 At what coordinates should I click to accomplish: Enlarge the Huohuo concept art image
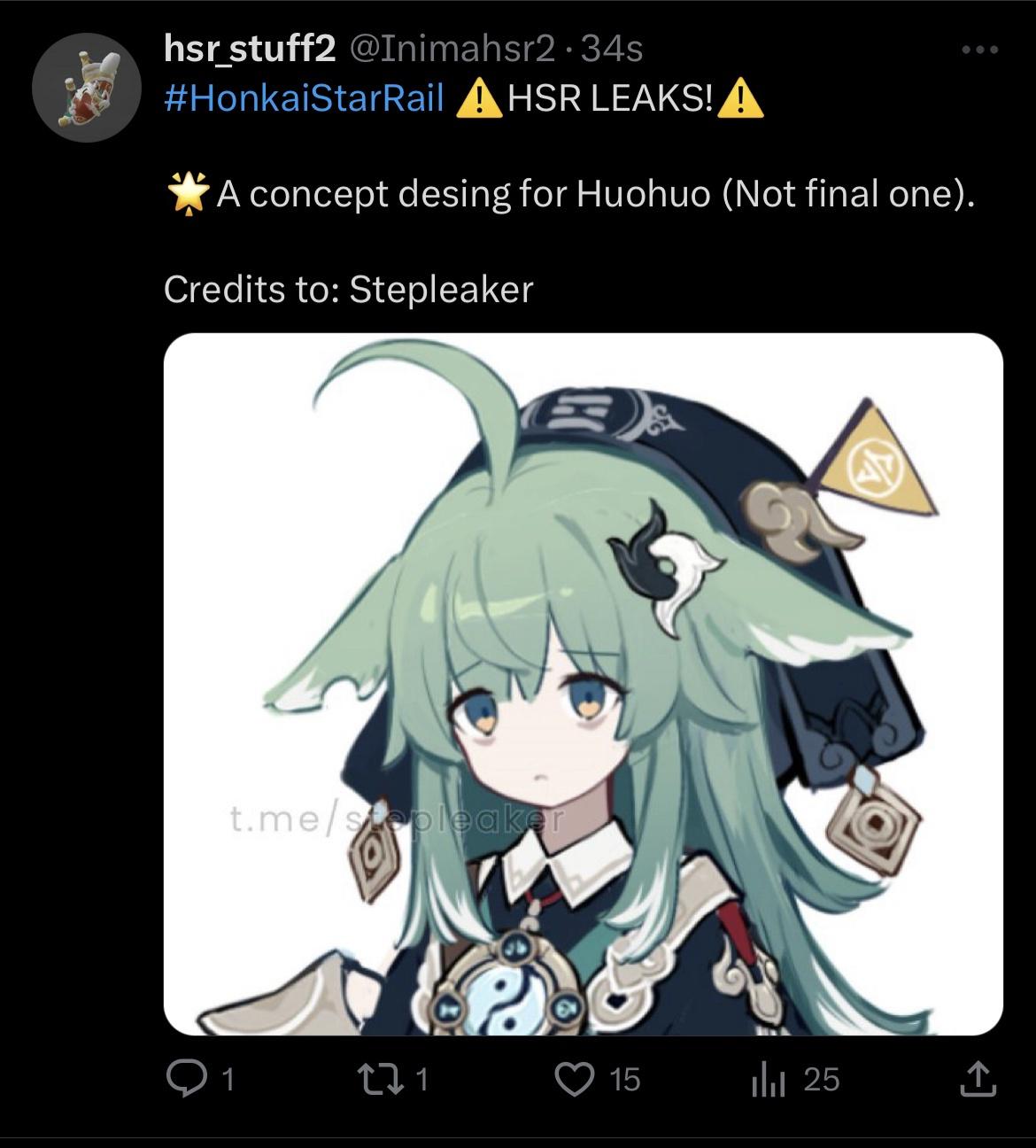click(584, 684)
